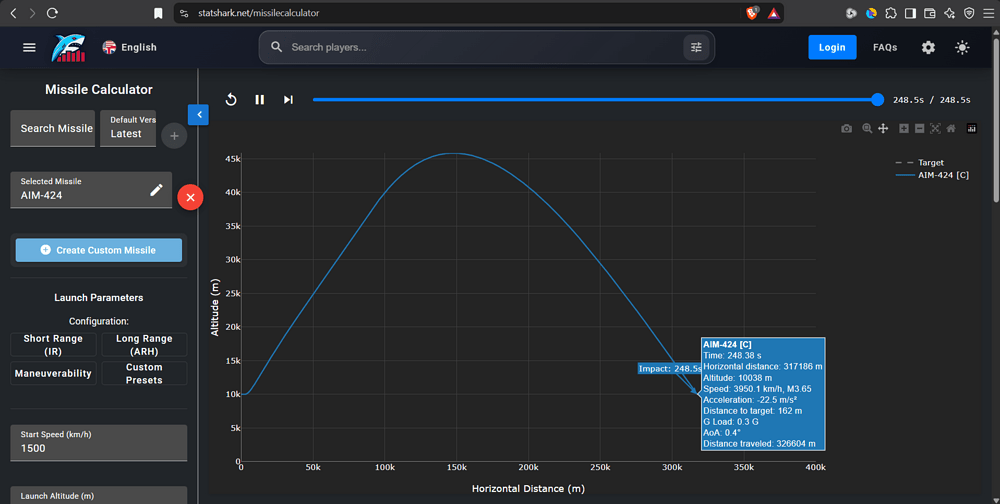The height and width of the screenshot is (504, 1000).
Task: Click the middle of the playback progress bar
Action: [595, 100]
